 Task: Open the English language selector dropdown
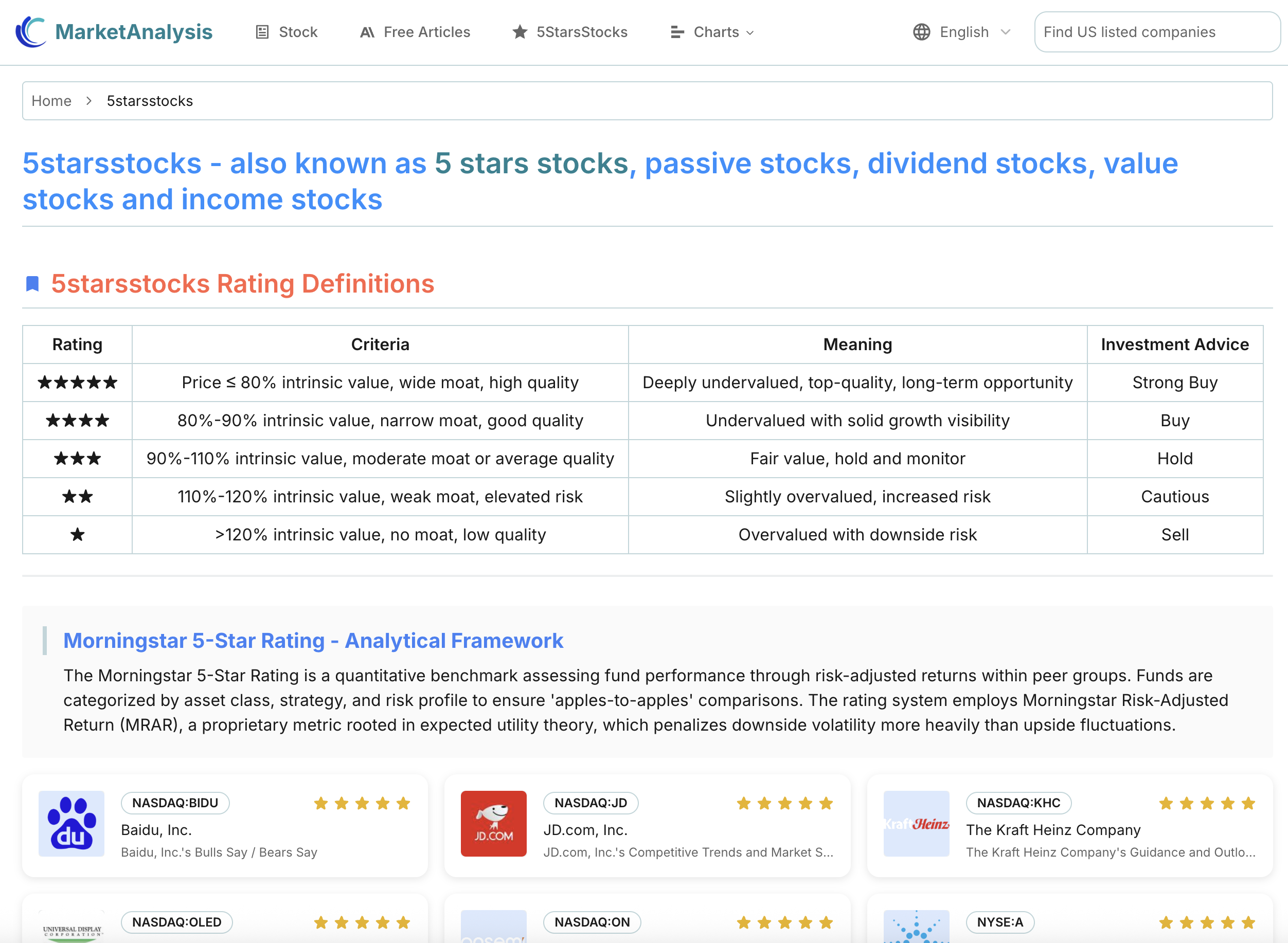(x=962, y=32)
